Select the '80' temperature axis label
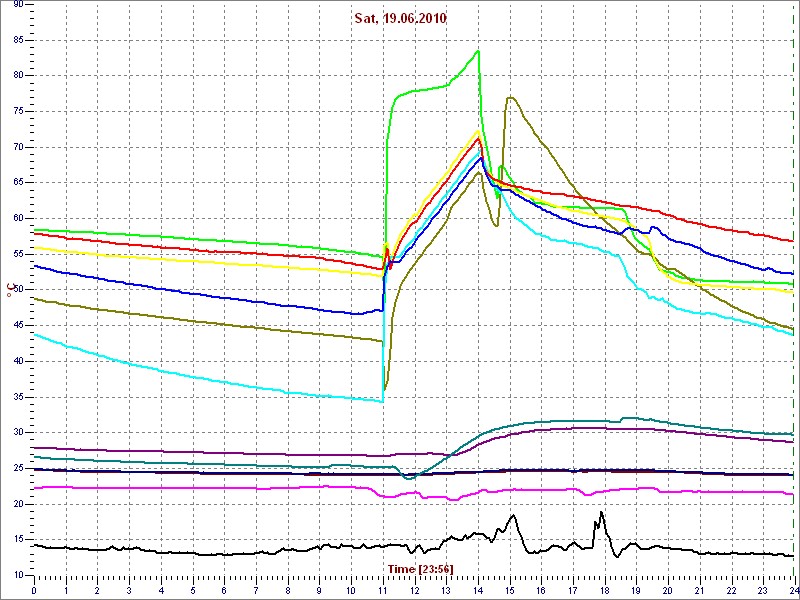800x600 pixels. click(17, 76)
